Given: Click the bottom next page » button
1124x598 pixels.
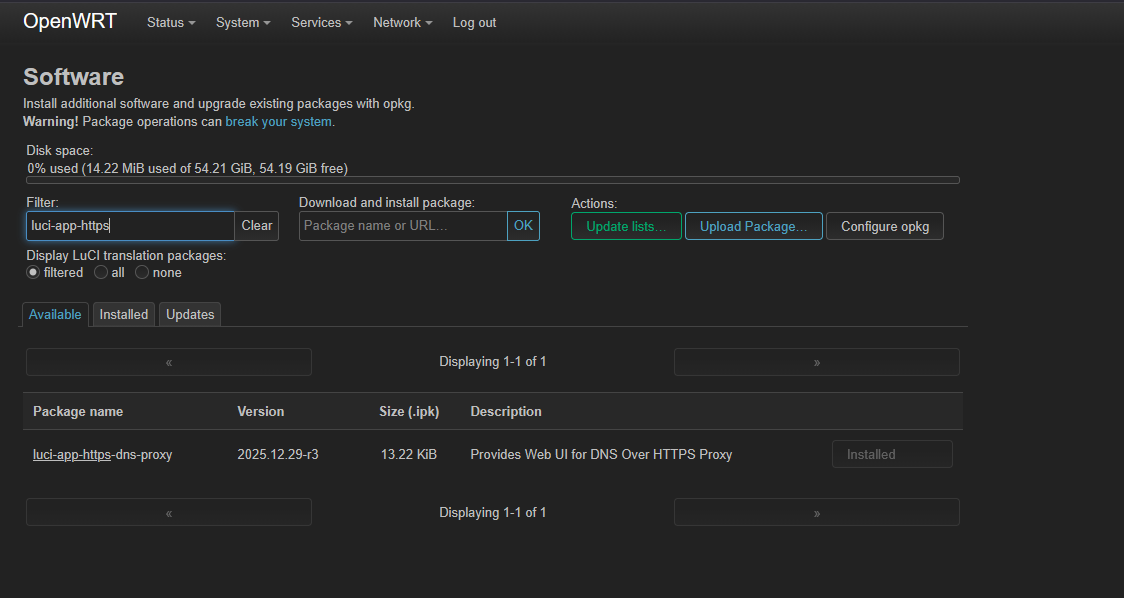Looking at the screenshot, I should [x=816, y=512].
